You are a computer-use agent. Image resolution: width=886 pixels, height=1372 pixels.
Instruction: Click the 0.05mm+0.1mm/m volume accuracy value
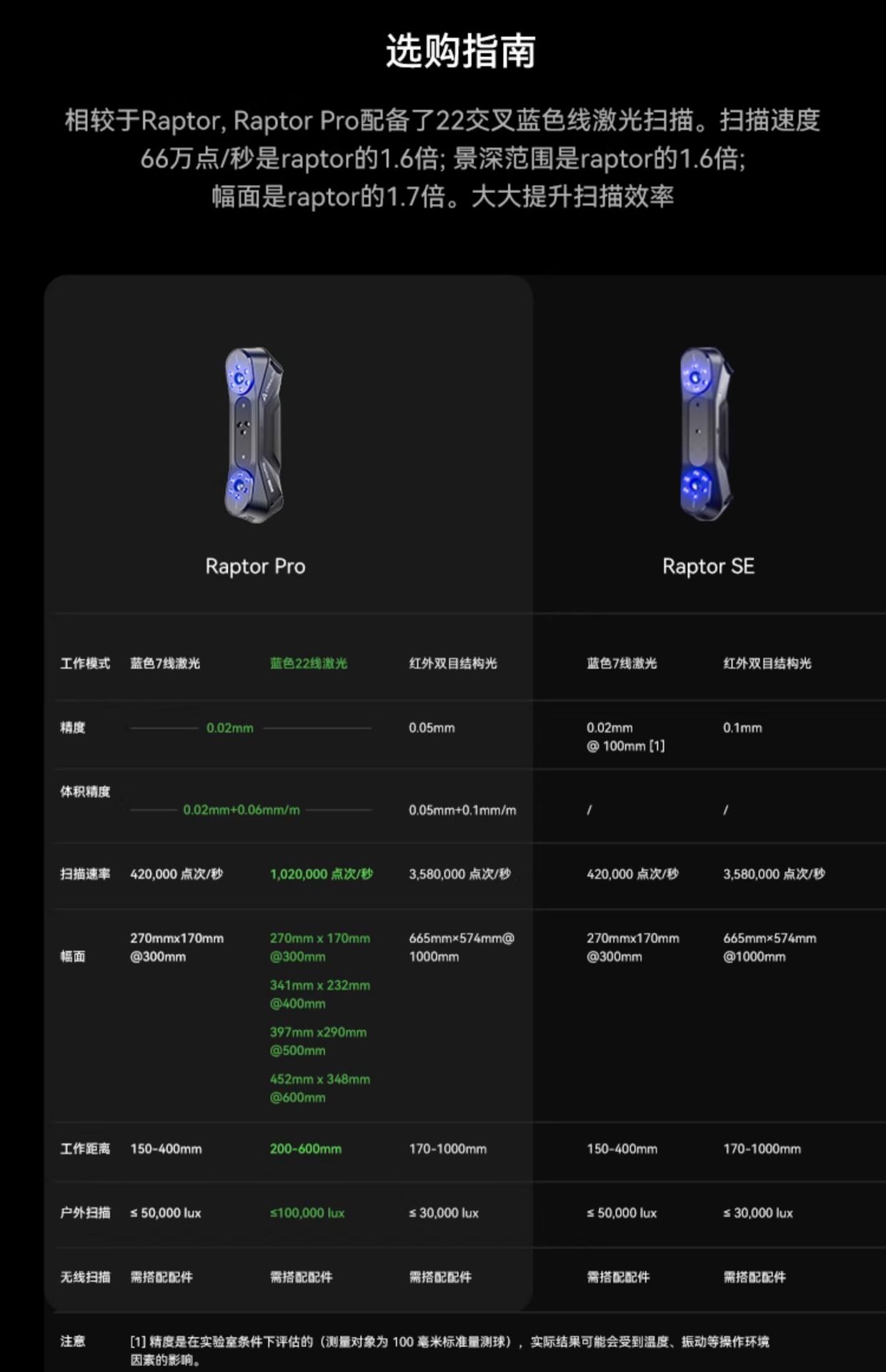click(x=462, y=810)
